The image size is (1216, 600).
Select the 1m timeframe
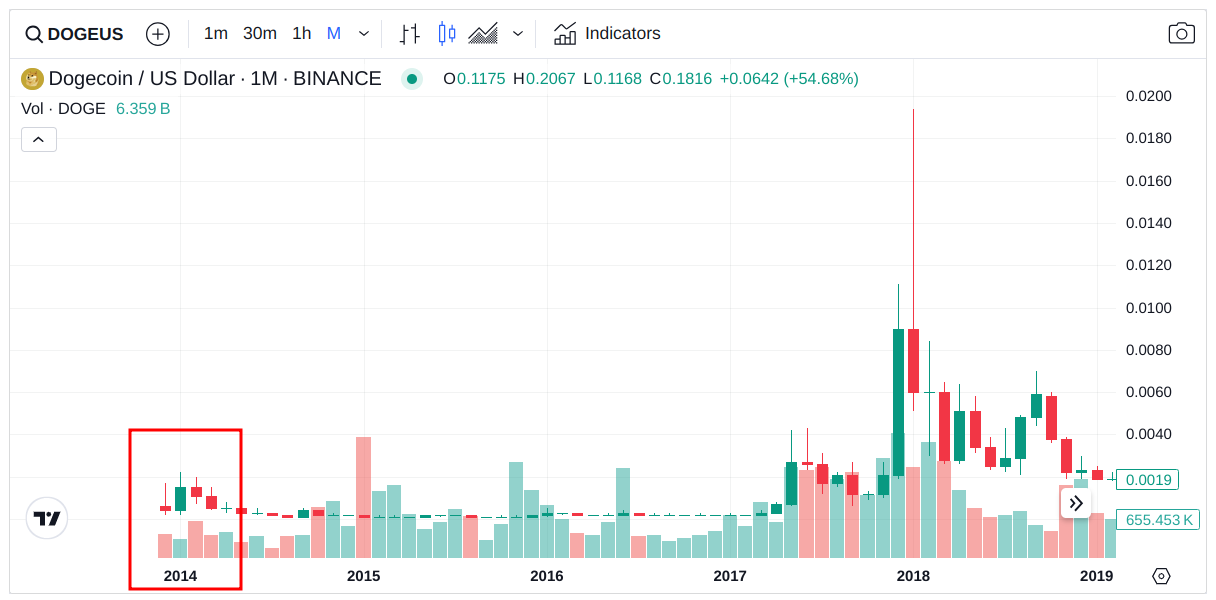pos(216,33)
